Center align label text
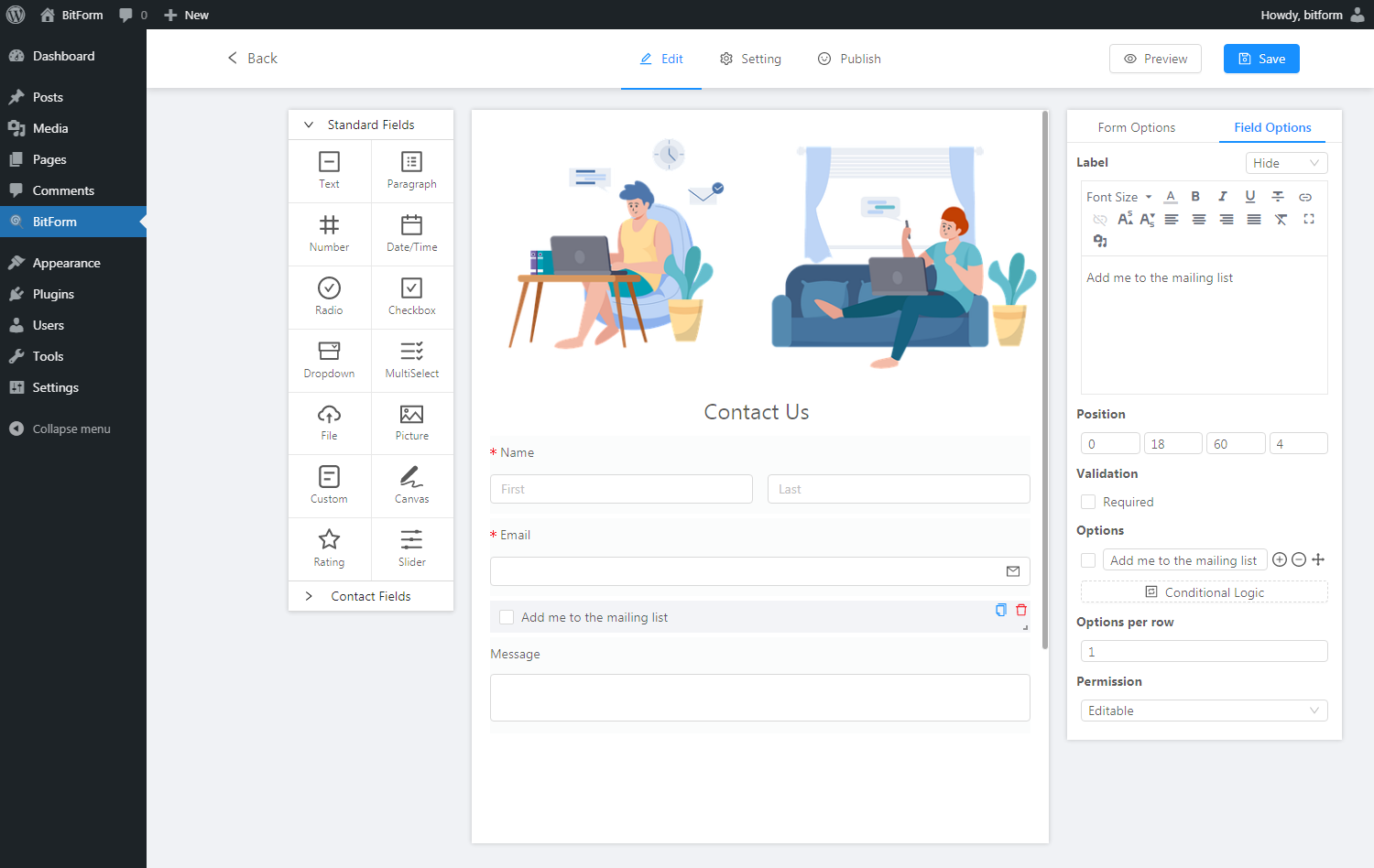 1199,219
